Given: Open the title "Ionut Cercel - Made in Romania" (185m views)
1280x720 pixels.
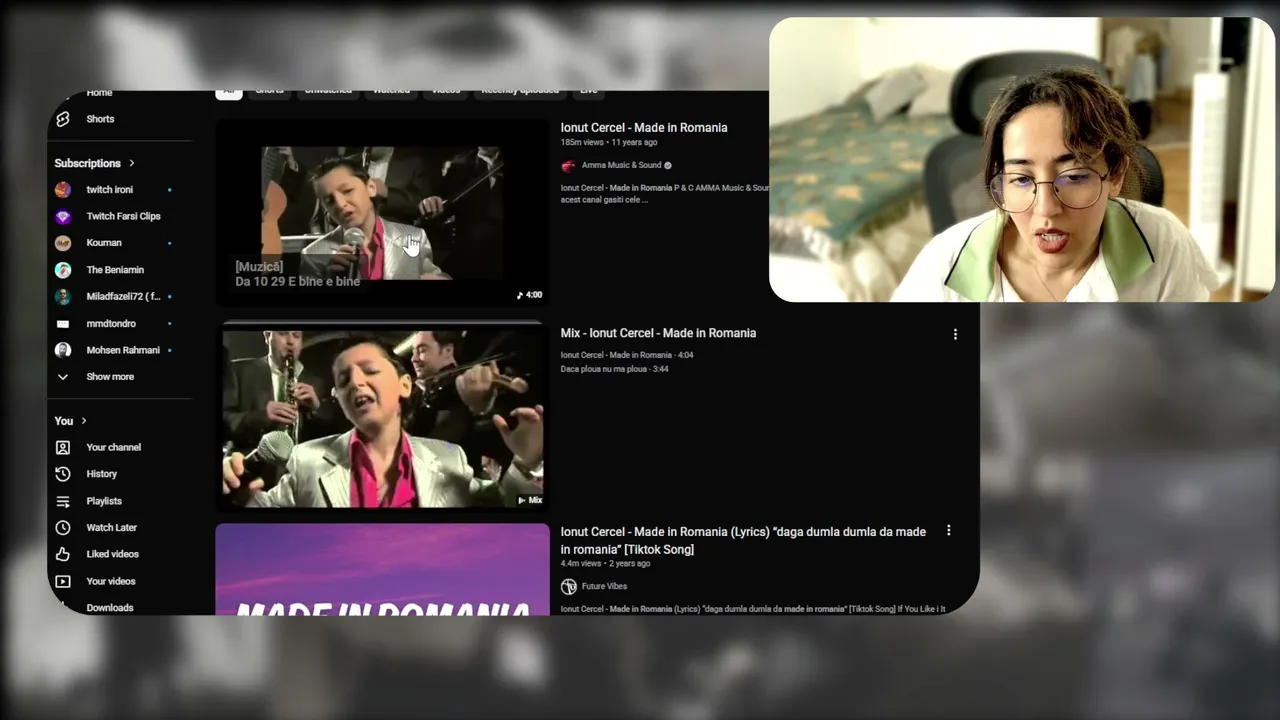Looking at the screenshot, I should pos(644,128).
